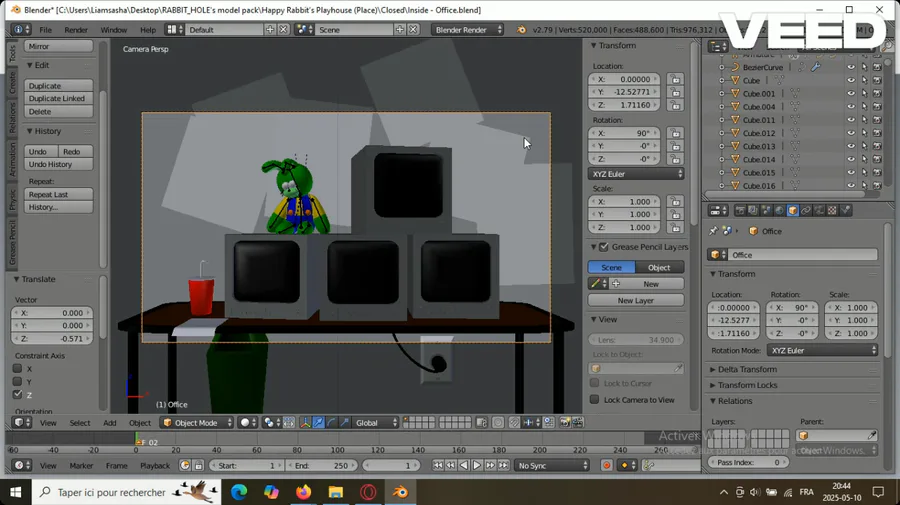900x505 pixels.
Task: Click the modifier wrench icon on the BezierCurve row
Action: coord(816,67)
